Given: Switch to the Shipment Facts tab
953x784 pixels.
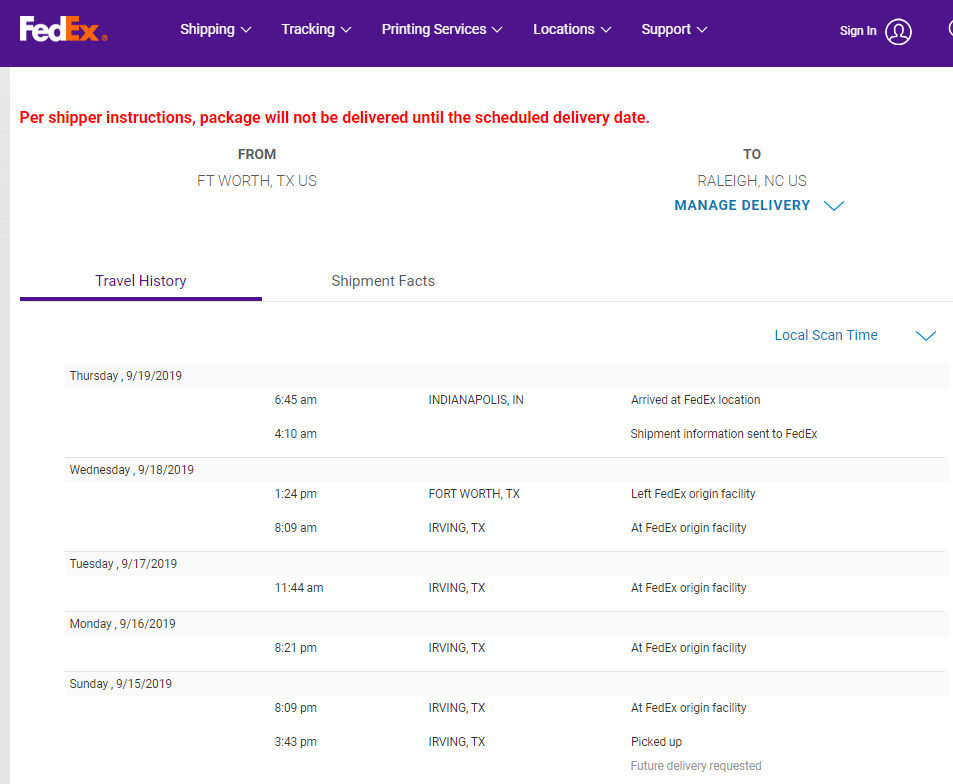Looking at the screenshot, I should click(383, 281).
